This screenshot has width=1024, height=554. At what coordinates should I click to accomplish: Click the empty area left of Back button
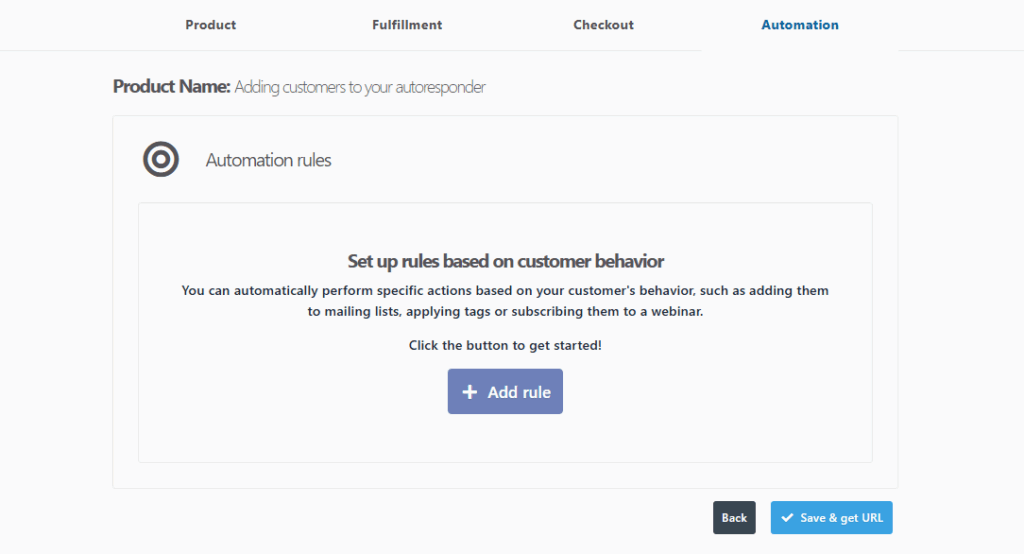point(400,518)
